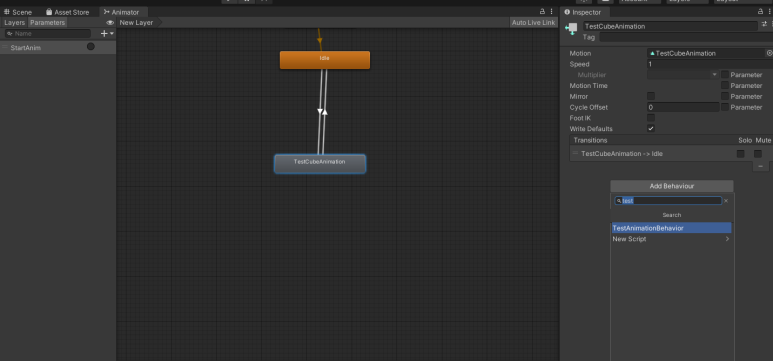
Task: Open the Multiplier parameter dropdown
Action: 683,75
